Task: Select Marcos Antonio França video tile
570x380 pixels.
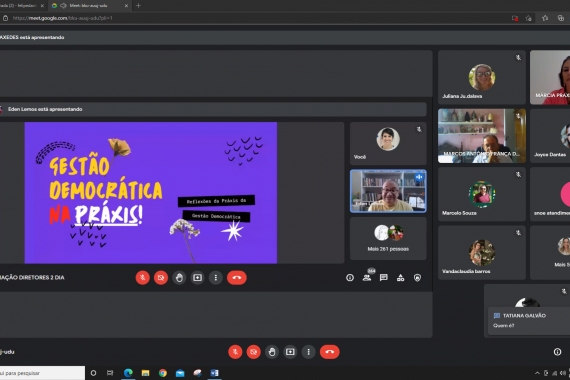Action: [482, 136]
